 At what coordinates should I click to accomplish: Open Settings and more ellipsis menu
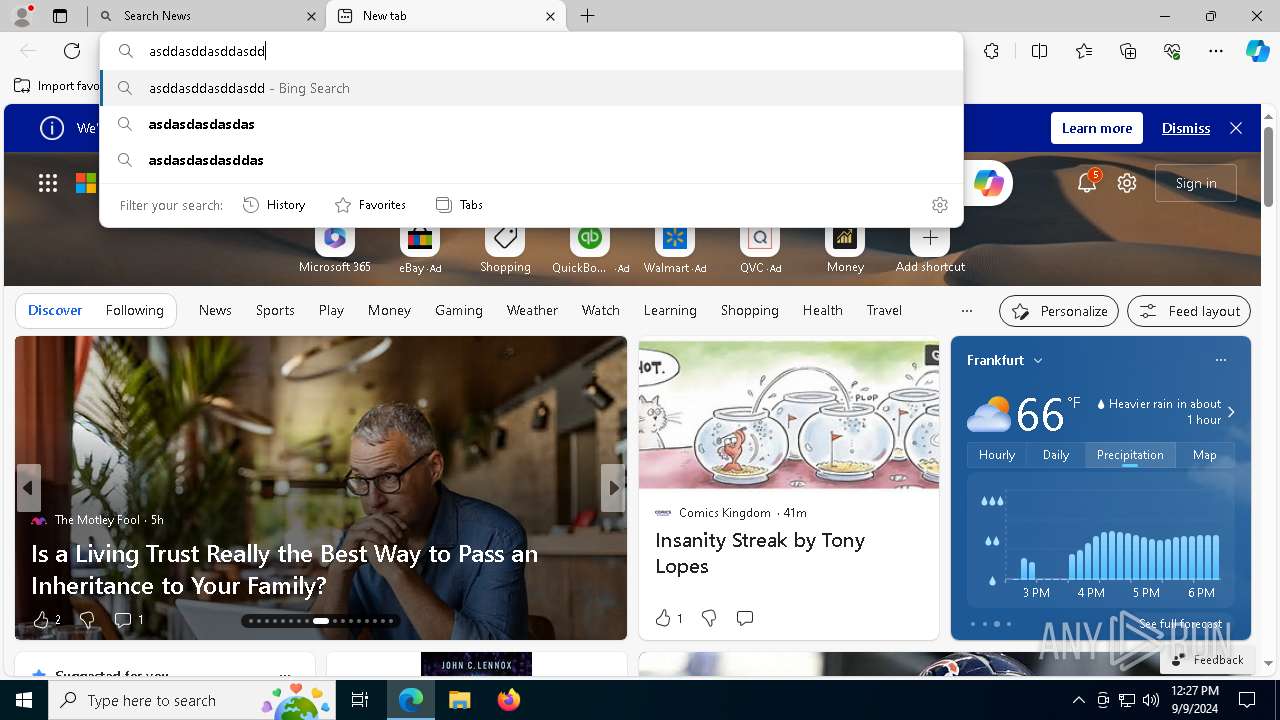tap(1216, 51)
